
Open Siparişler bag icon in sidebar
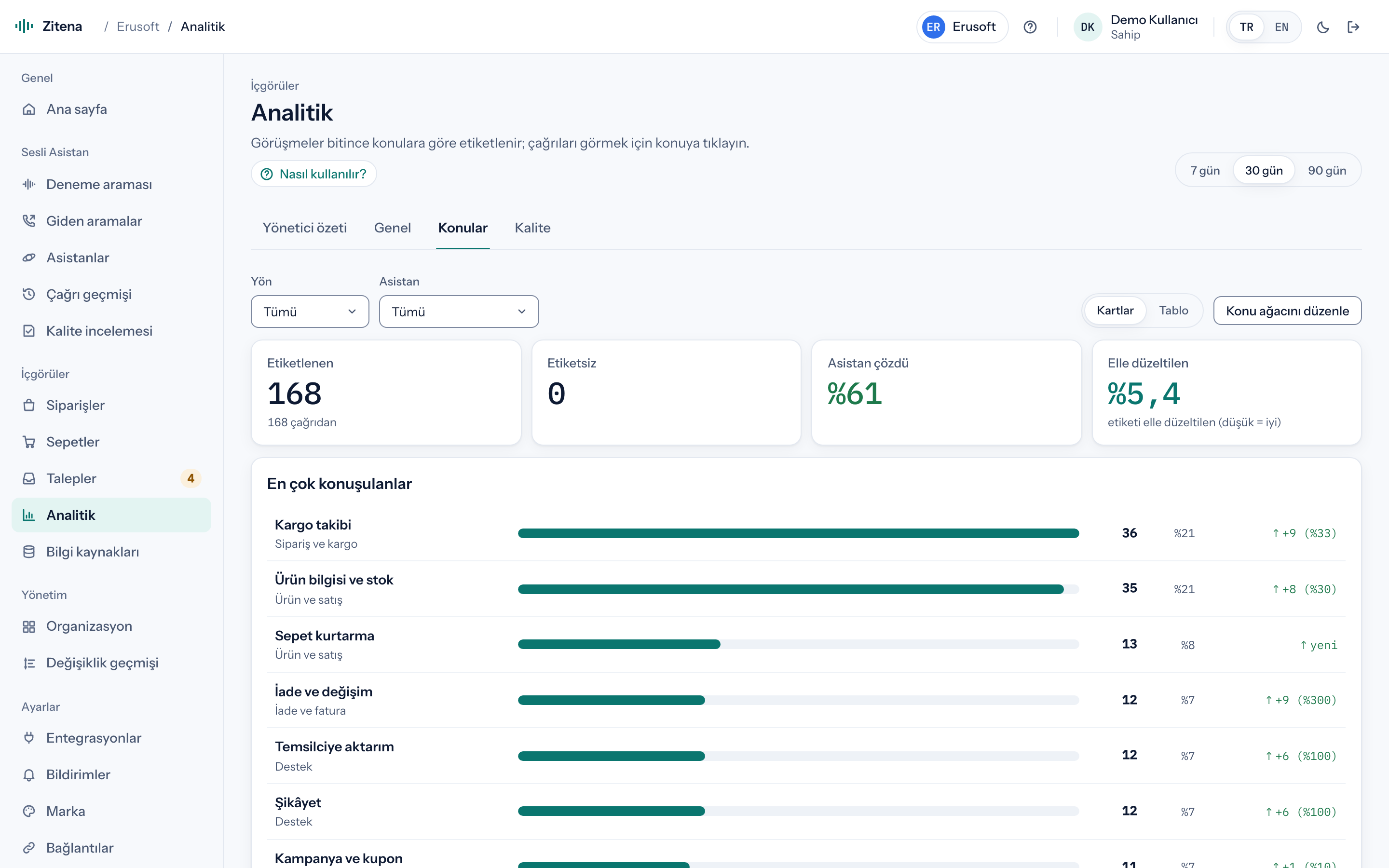[29, 405]
